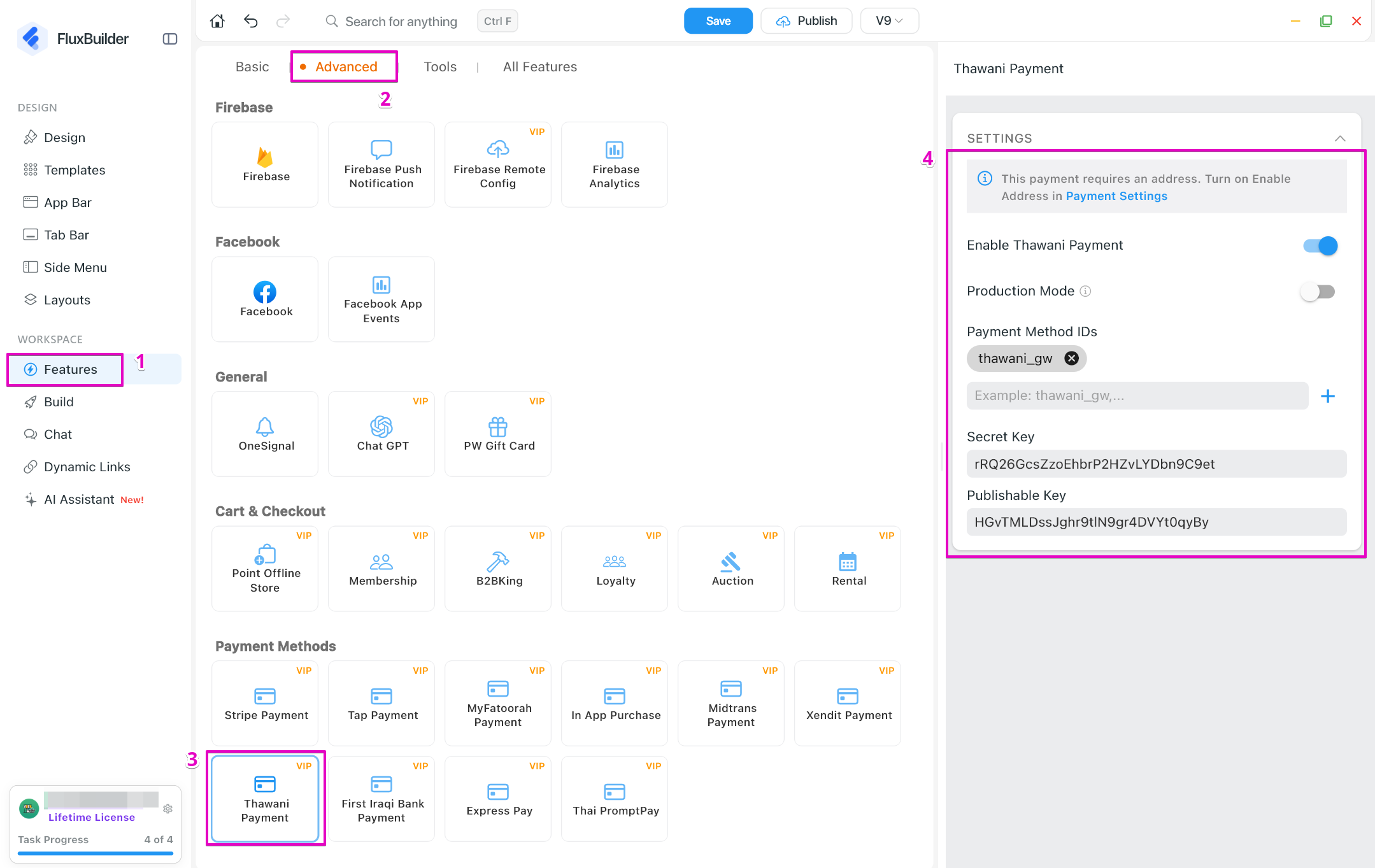This screenshot has width=1375, height=868.
Task: Click the Payment Method IDs input field
Action: pos(1137,396)
